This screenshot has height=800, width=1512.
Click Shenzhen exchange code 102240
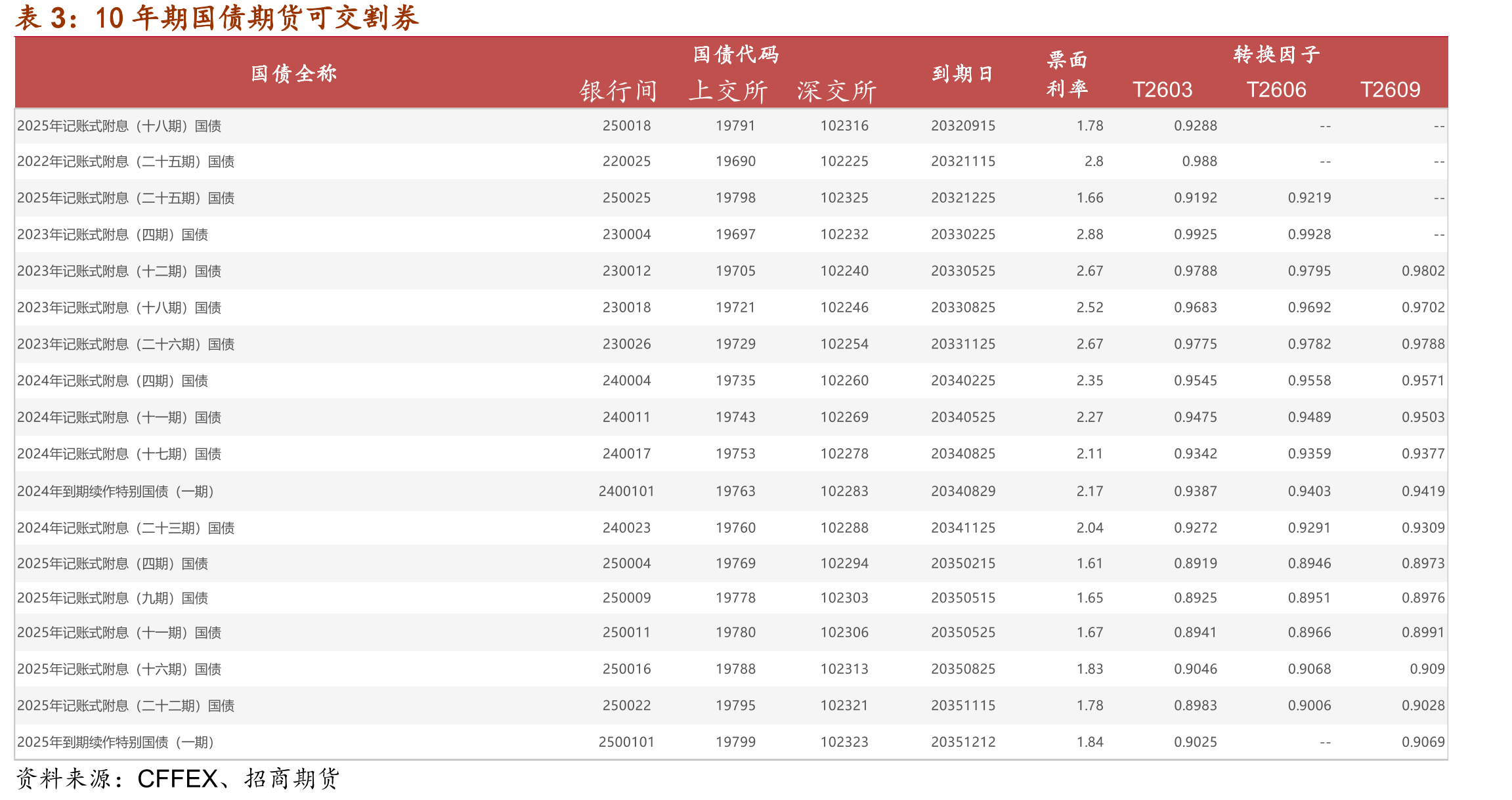pyautogui.click(x=844, y=271)
